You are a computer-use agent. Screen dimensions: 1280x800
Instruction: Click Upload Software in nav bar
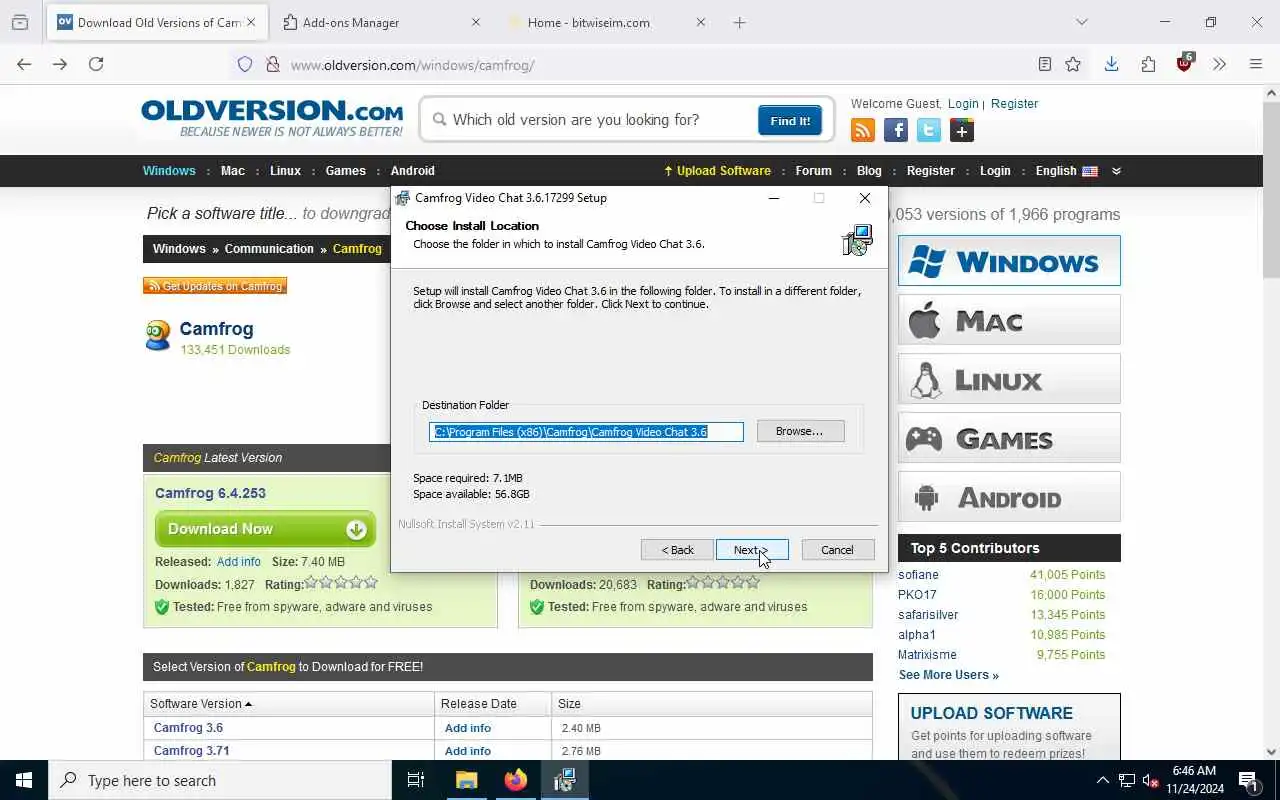pos(717,171)
